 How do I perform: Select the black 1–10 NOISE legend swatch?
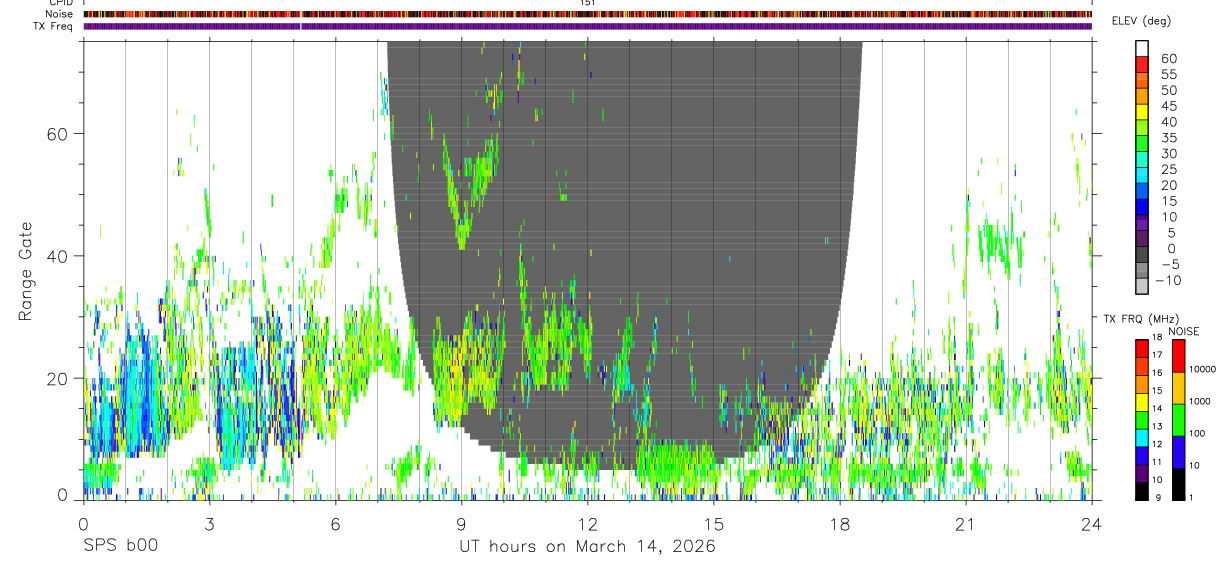[x=1177, y=484]
